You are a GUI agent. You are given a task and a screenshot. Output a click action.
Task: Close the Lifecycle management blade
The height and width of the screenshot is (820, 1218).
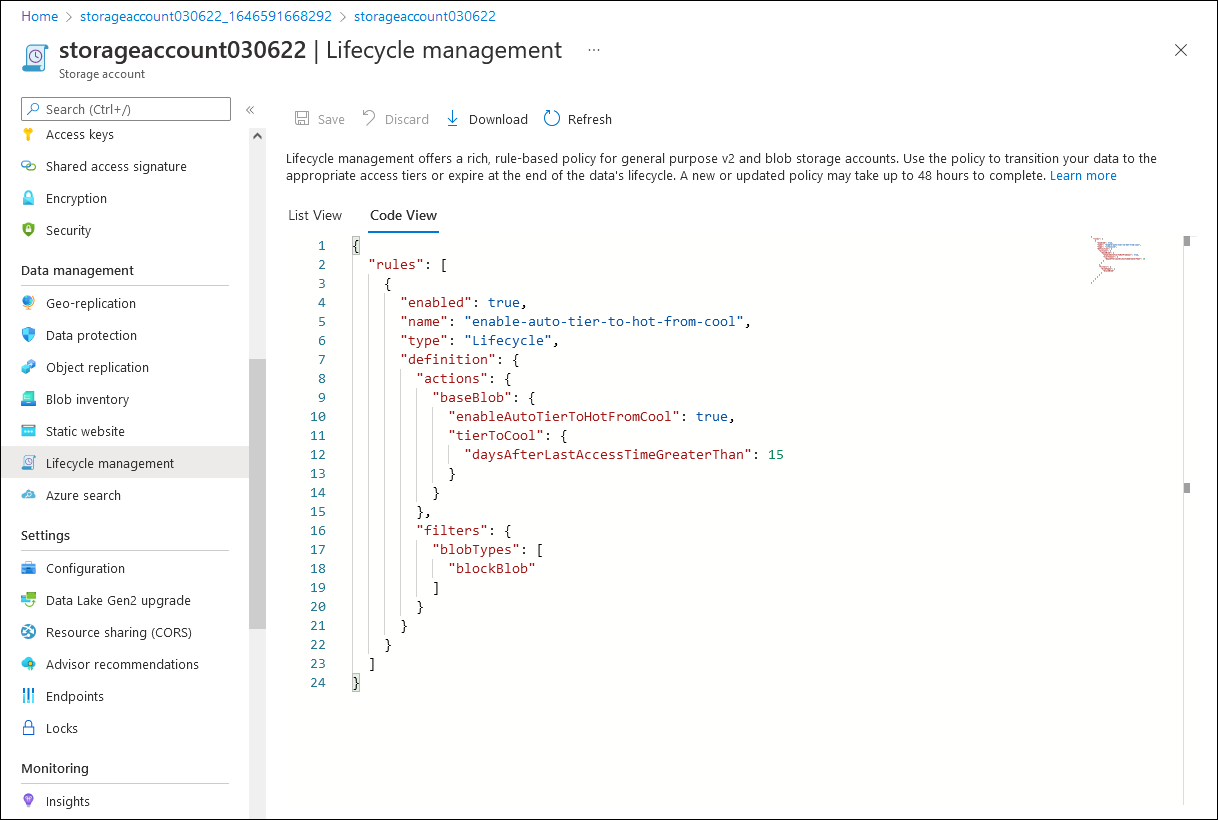1181,50
